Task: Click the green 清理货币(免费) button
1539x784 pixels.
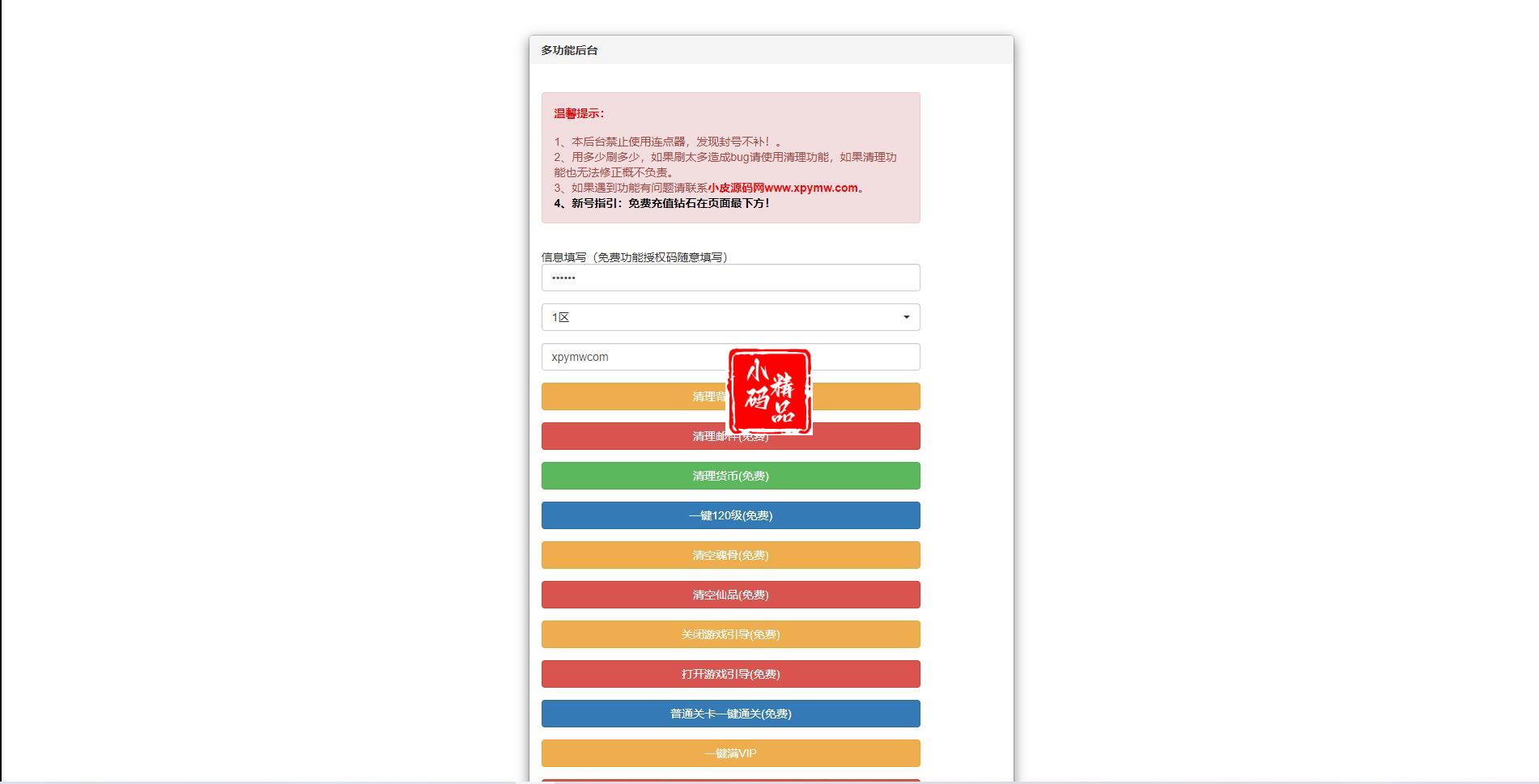Action: point(730,476)
